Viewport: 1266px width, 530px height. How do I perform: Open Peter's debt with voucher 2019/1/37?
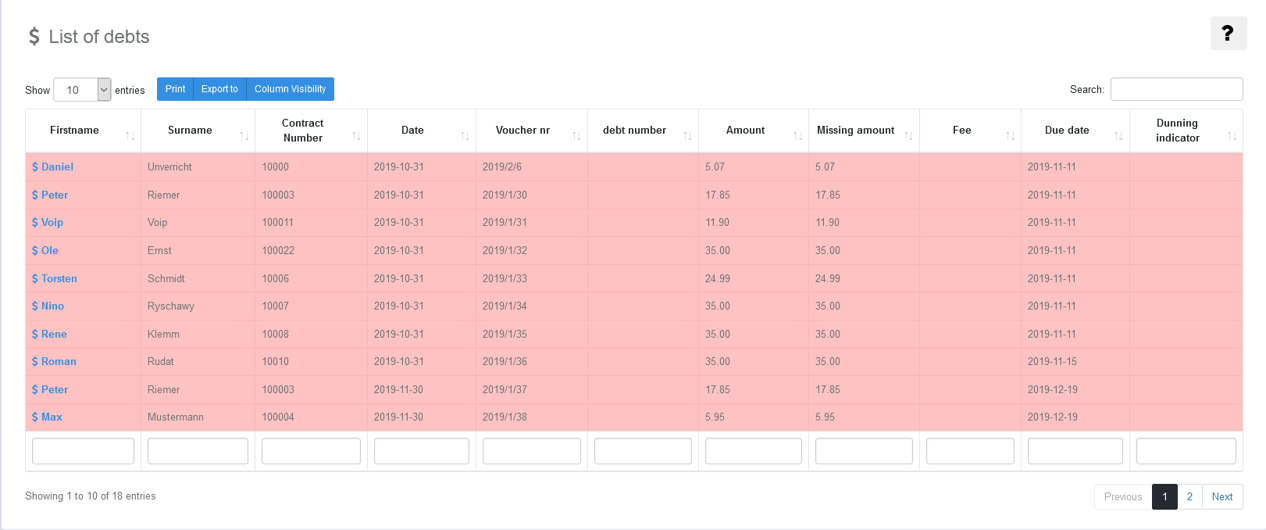[50, 389]
